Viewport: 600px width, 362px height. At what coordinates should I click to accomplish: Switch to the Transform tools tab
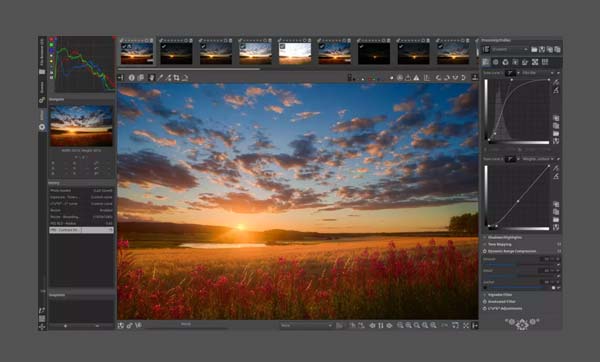[x=525, y=62]
